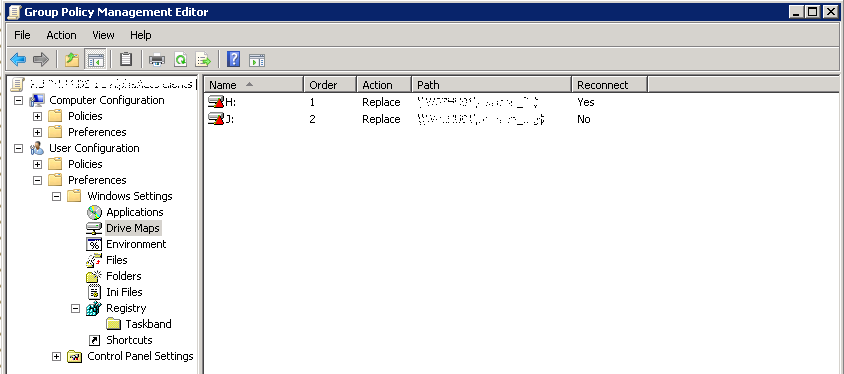Click the policy scroll icon at tree root
The image size is (844, 374).
[x=18, y=84]
